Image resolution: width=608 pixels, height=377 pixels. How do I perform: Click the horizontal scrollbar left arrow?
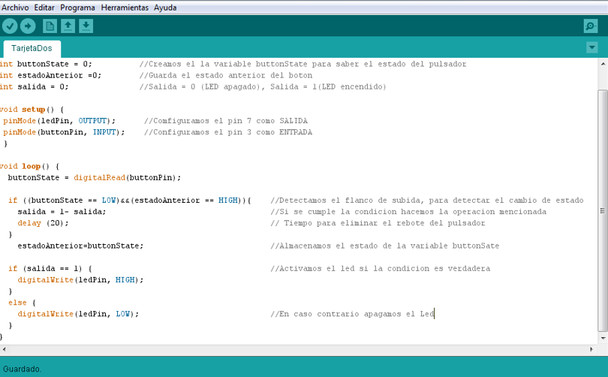point(4,349)
